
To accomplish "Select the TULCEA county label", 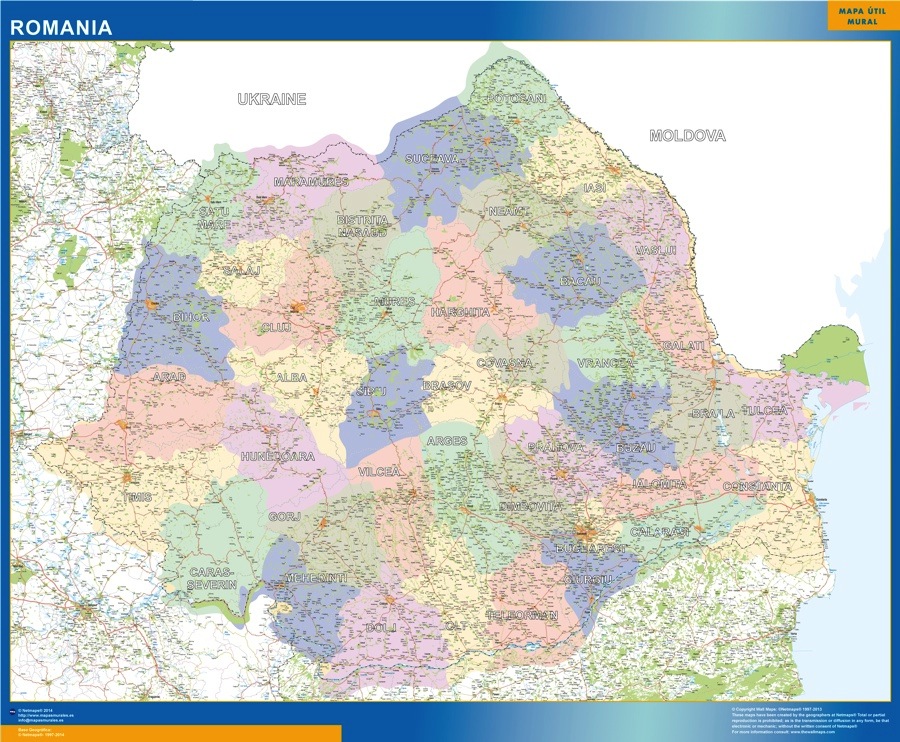I will [765, 411].
